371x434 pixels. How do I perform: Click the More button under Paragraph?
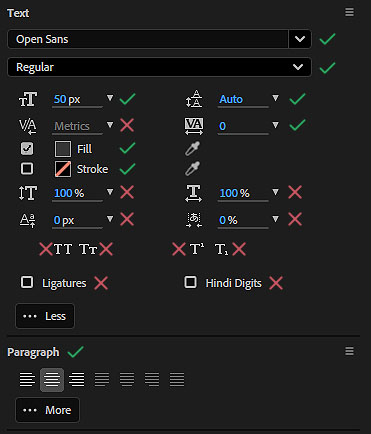coord(47,410)
